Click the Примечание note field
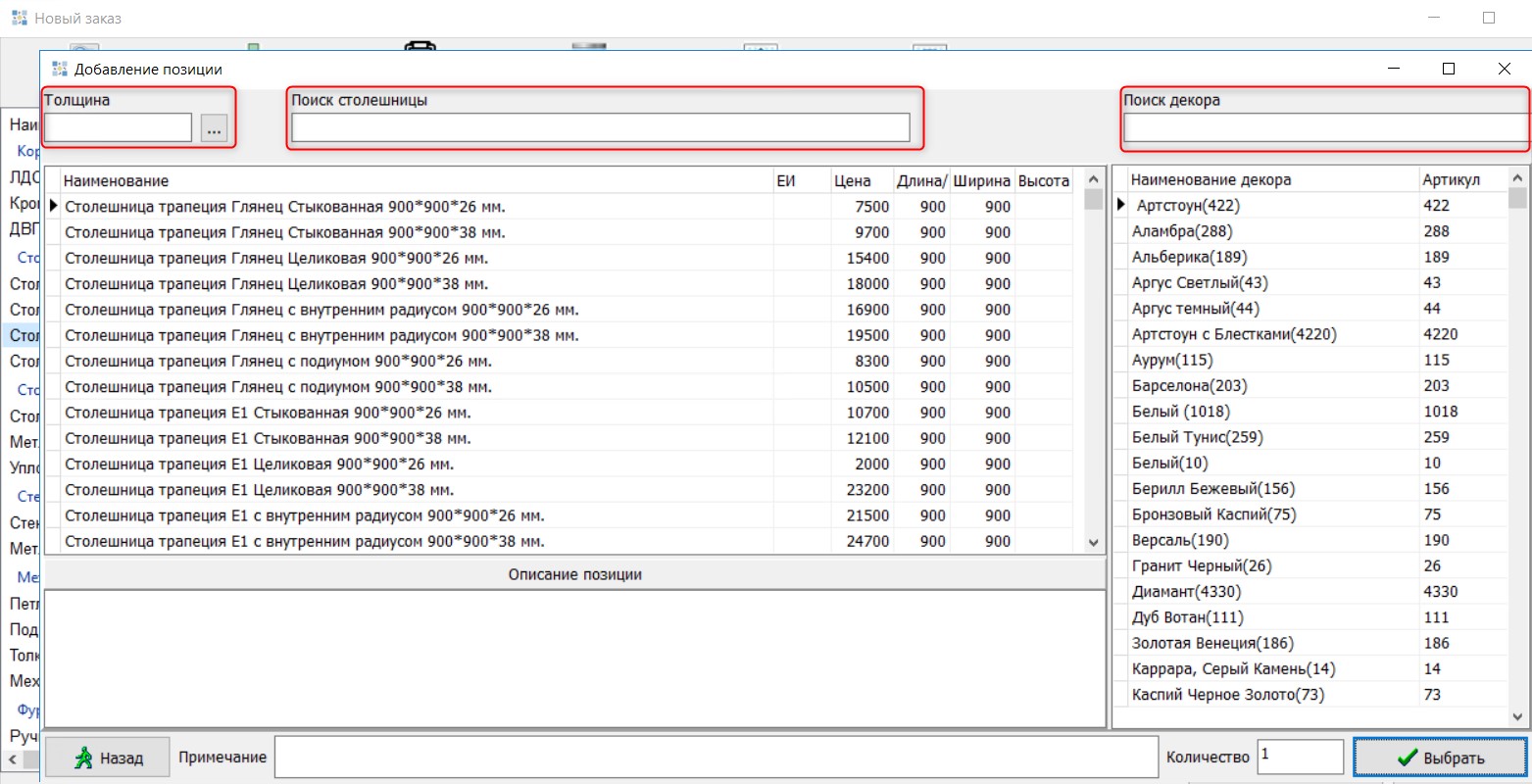1532x784 pixels. (716, 757)
